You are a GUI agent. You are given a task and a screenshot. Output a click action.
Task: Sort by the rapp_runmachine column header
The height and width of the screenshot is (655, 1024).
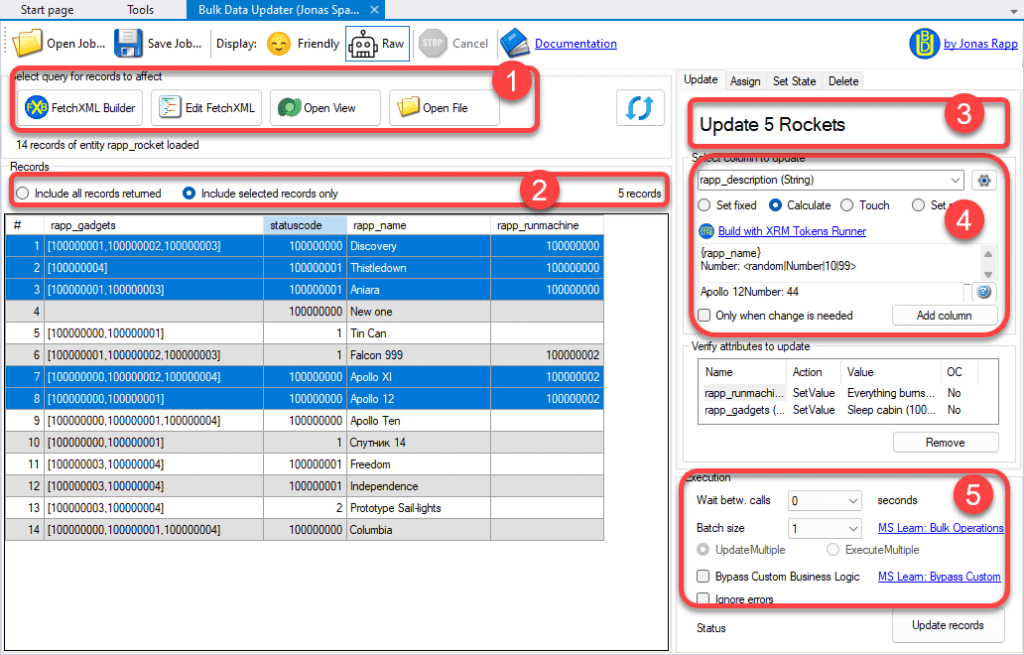click(x=547, y=225)
